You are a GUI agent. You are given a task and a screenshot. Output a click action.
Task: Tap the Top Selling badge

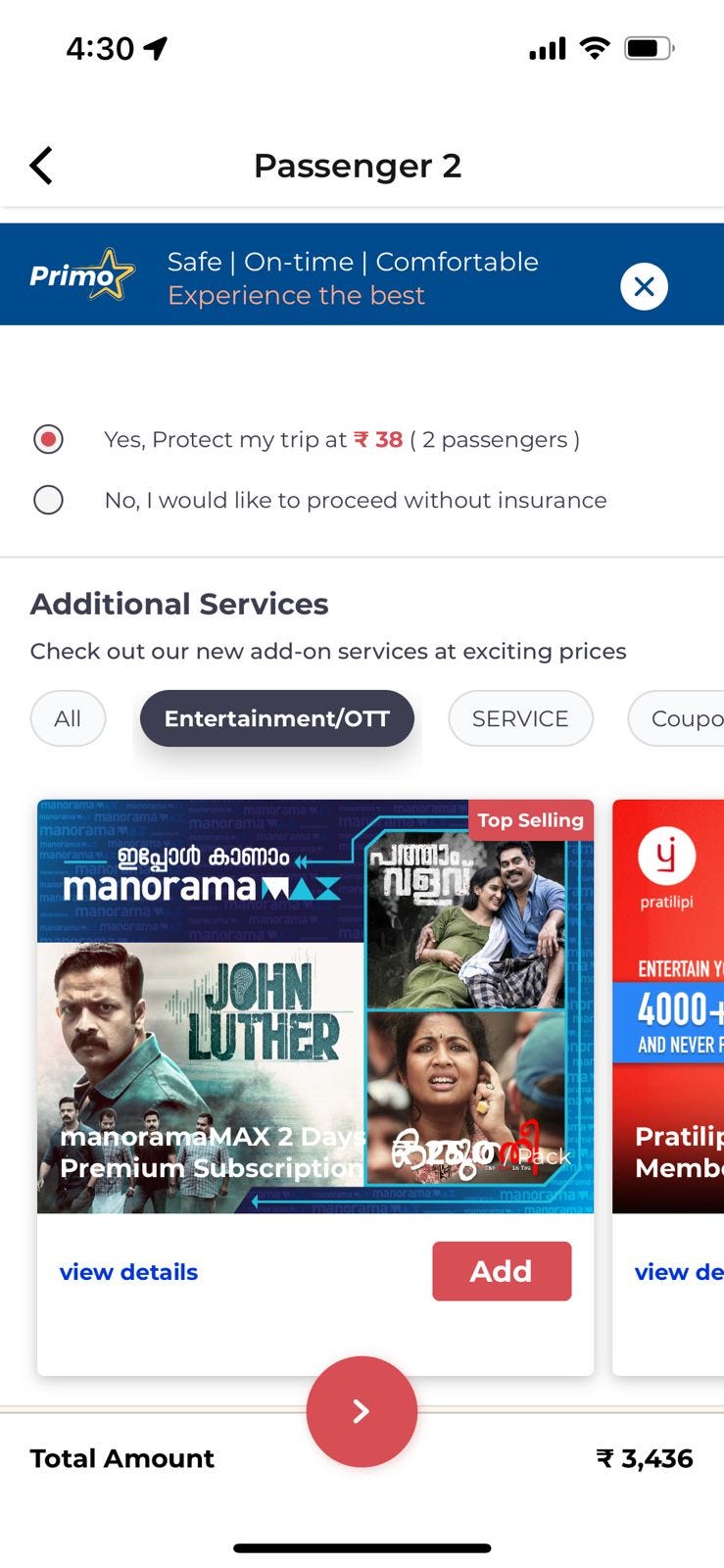tap(531, 820)
